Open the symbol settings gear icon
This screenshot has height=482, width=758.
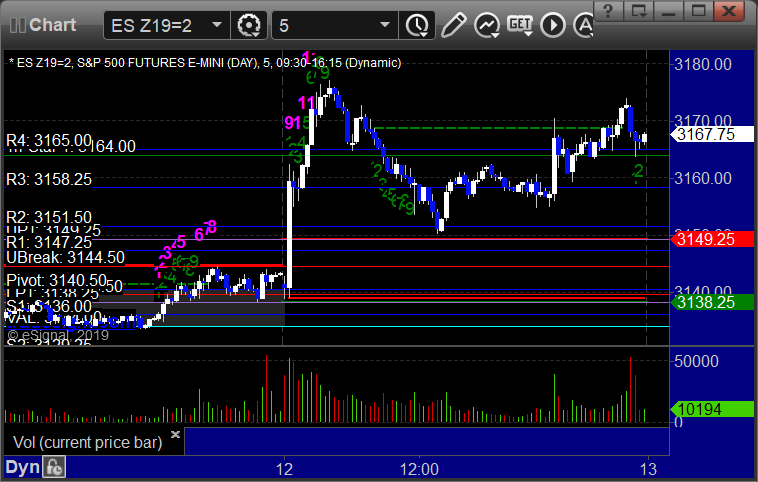[x=248, y=25]
